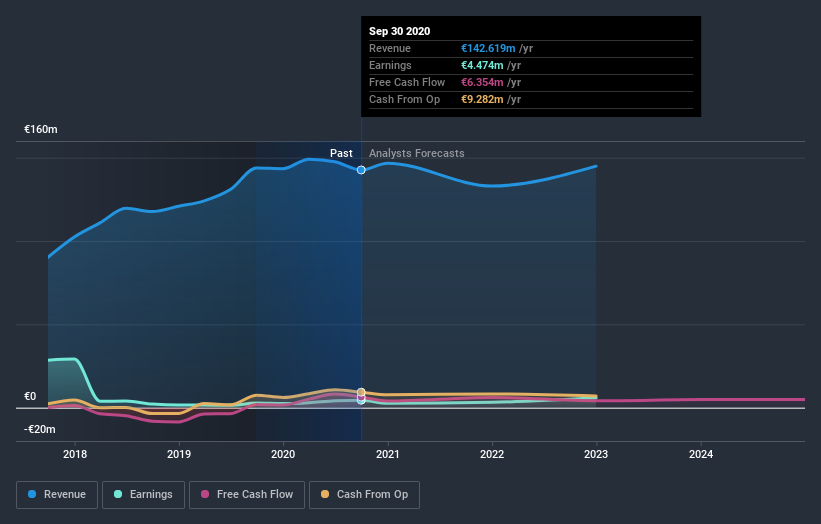Click the €0 y-axis label
This screenshot has height=524, width=821.
(x=30, y=396)
